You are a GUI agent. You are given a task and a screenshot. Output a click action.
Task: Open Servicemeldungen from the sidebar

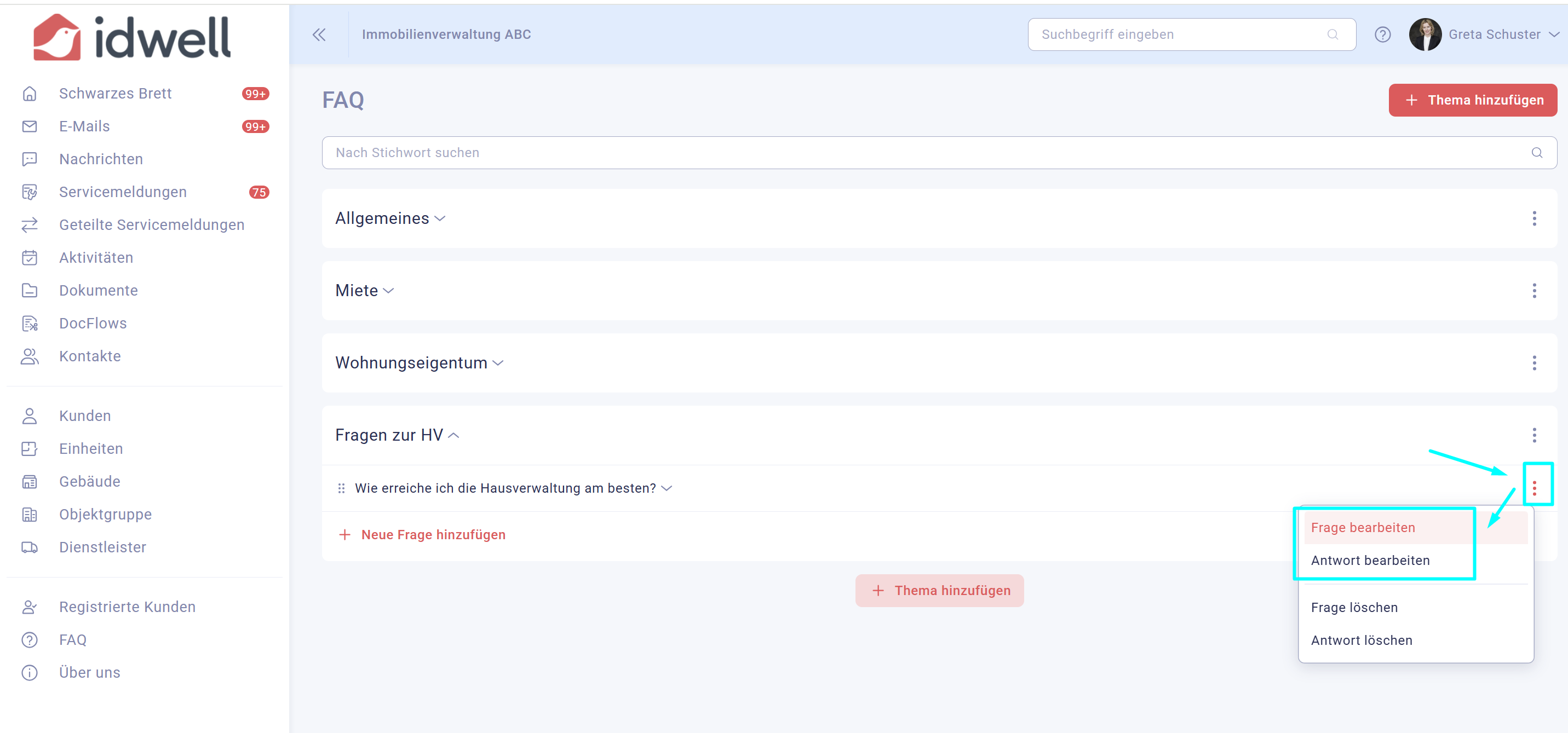pyautogui.click(x=122, y=192)
